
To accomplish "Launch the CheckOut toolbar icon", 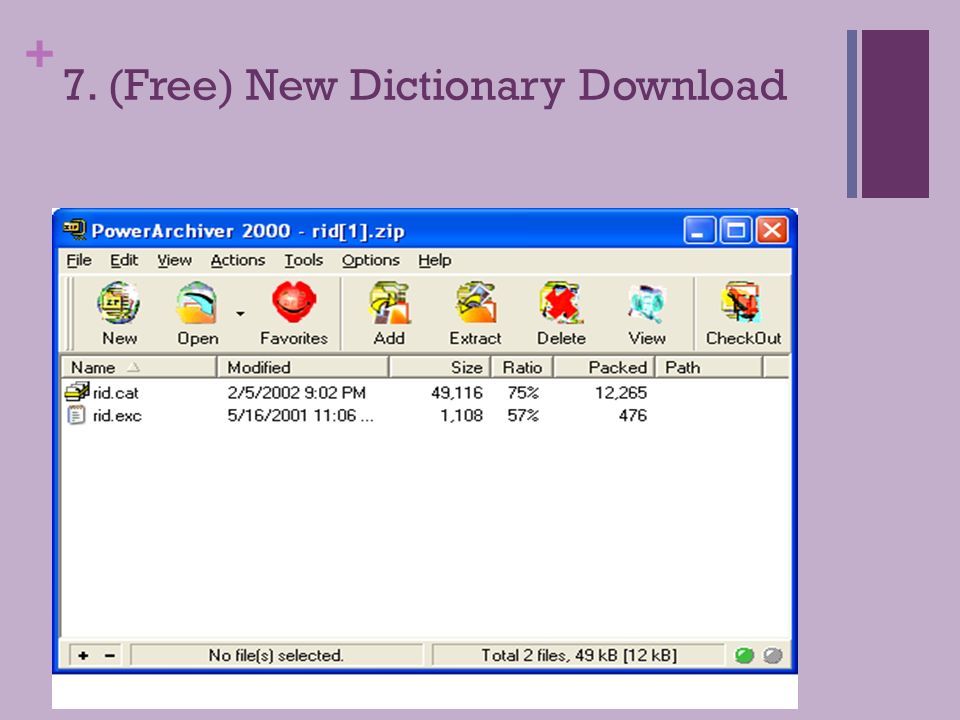I will pyautogui.click(x=743, y=303).
